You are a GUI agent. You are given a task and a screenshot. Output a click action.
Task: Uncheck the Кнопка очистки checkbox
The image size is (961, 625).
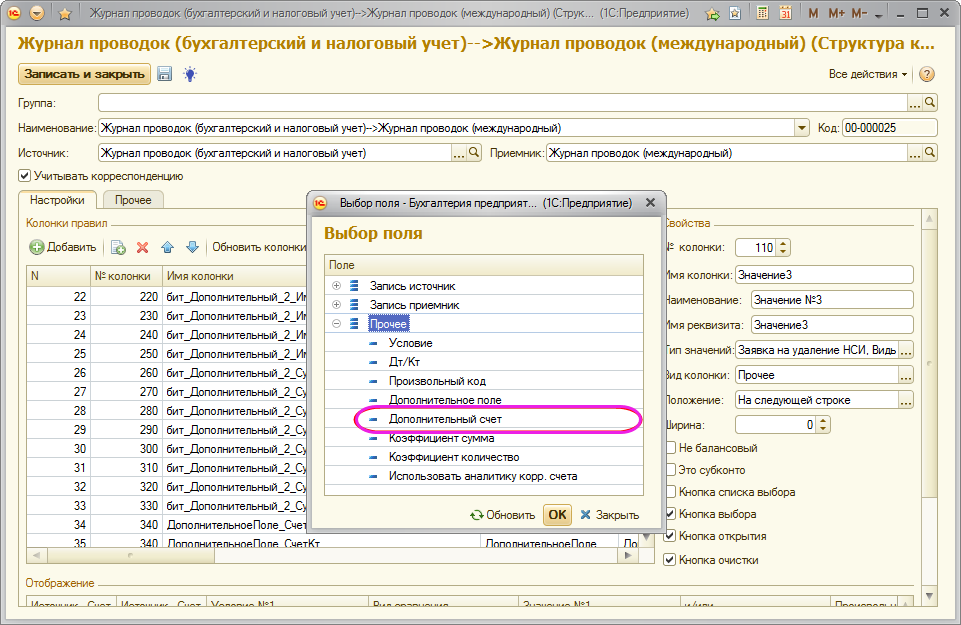tap(671, 560)
